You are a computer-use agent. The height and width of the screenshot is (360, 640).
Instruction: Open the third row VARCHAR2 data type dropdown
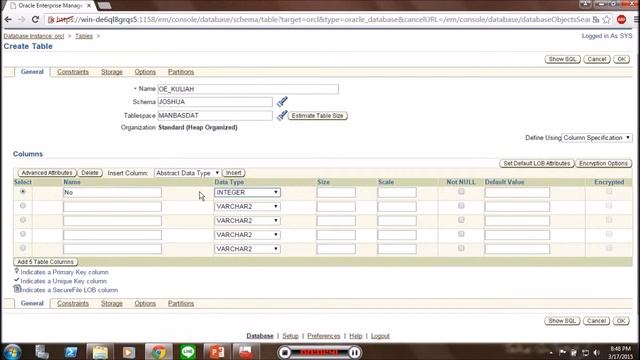247,220
